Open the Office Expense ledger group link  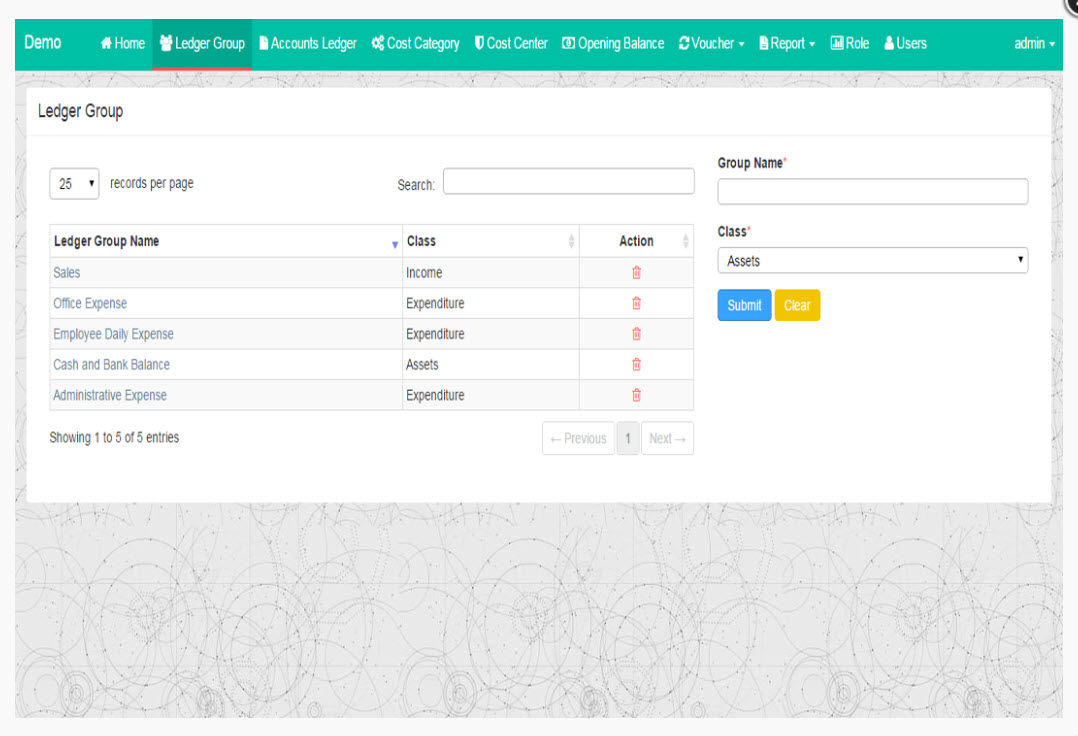click(x=90, y=304)
